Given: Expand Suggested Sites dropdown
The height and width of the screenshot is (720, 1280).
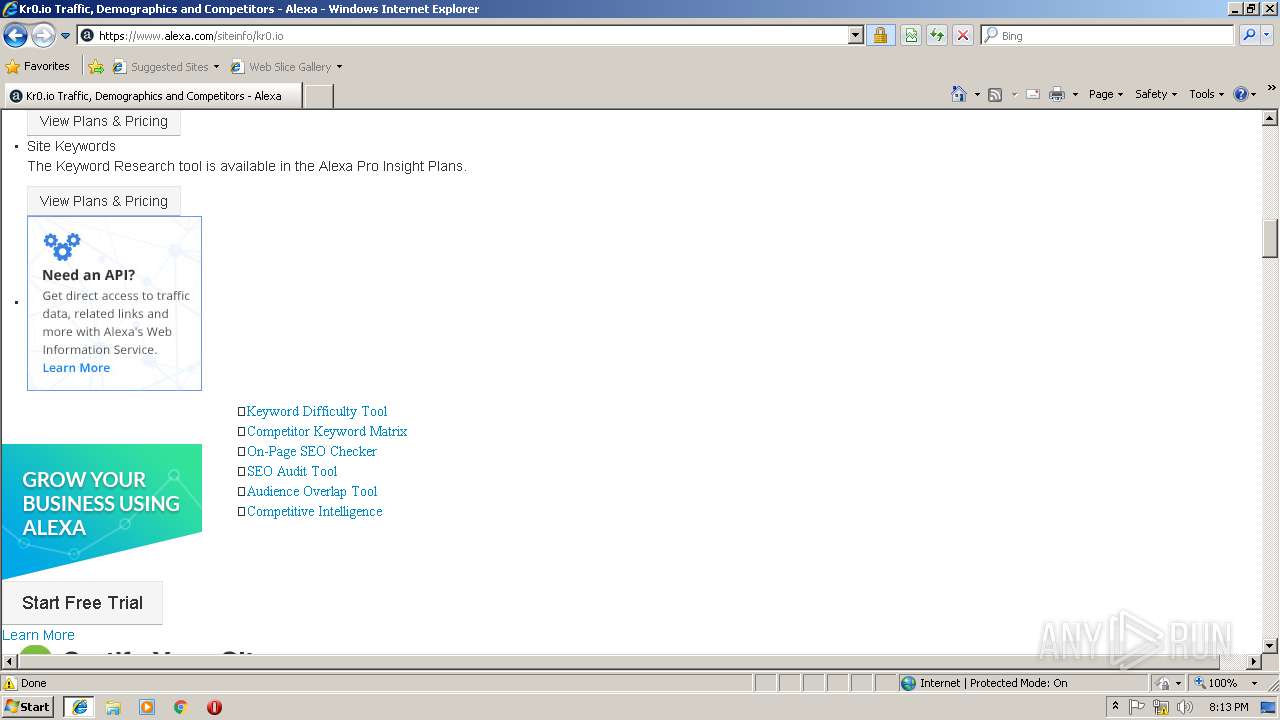Looking at the screenshot, I should (216, 67).
